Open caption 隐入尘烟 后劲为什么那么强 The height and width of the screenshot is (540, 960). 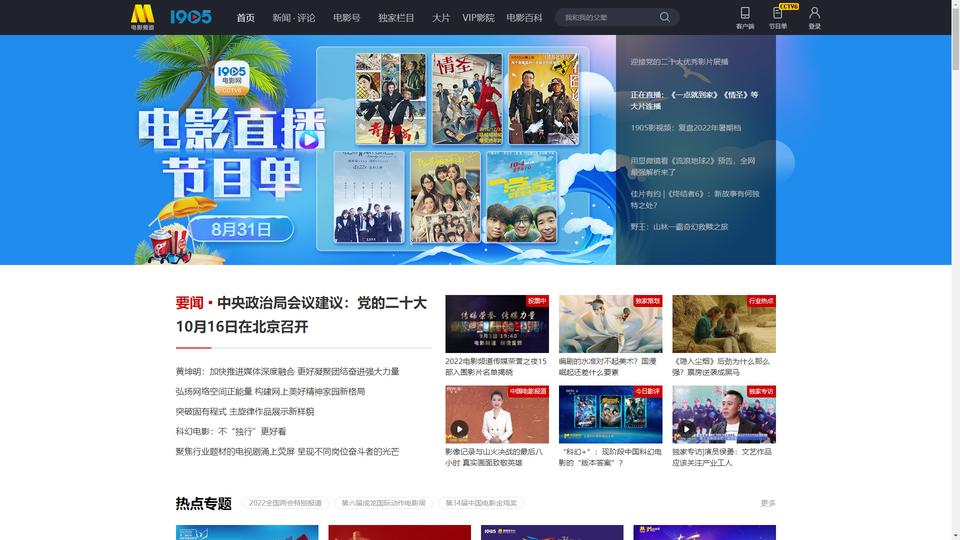721,367
